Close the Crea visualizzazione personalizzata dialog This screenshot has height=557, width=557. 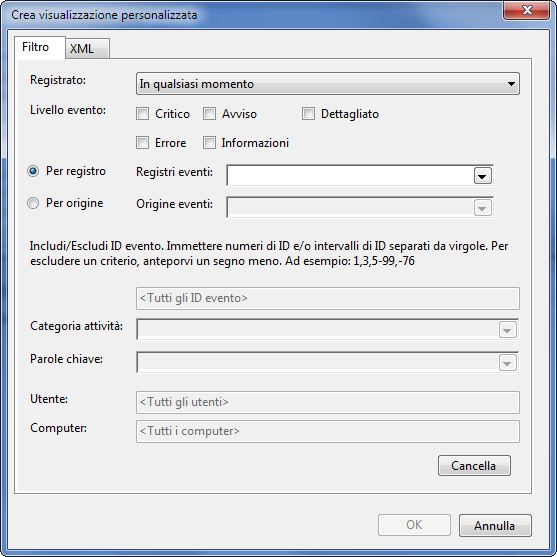coord(527,10)
